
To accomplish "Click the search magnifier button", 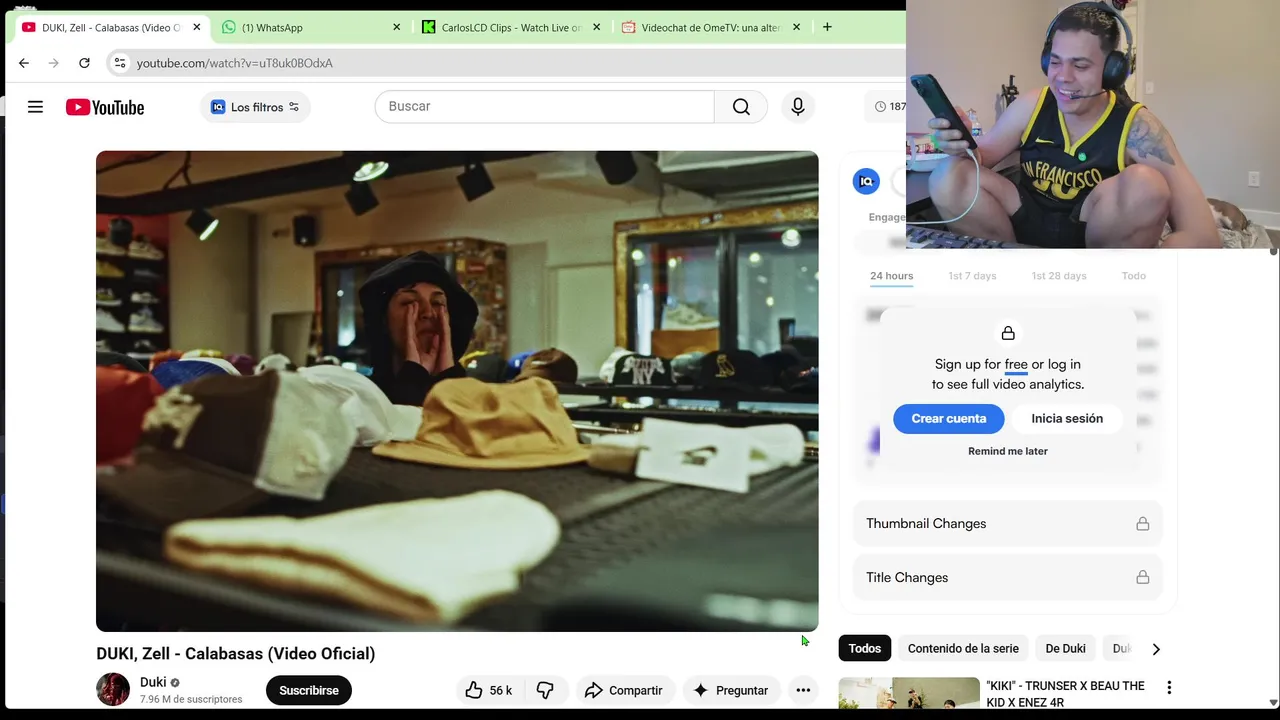I will [x=741, y=106].
